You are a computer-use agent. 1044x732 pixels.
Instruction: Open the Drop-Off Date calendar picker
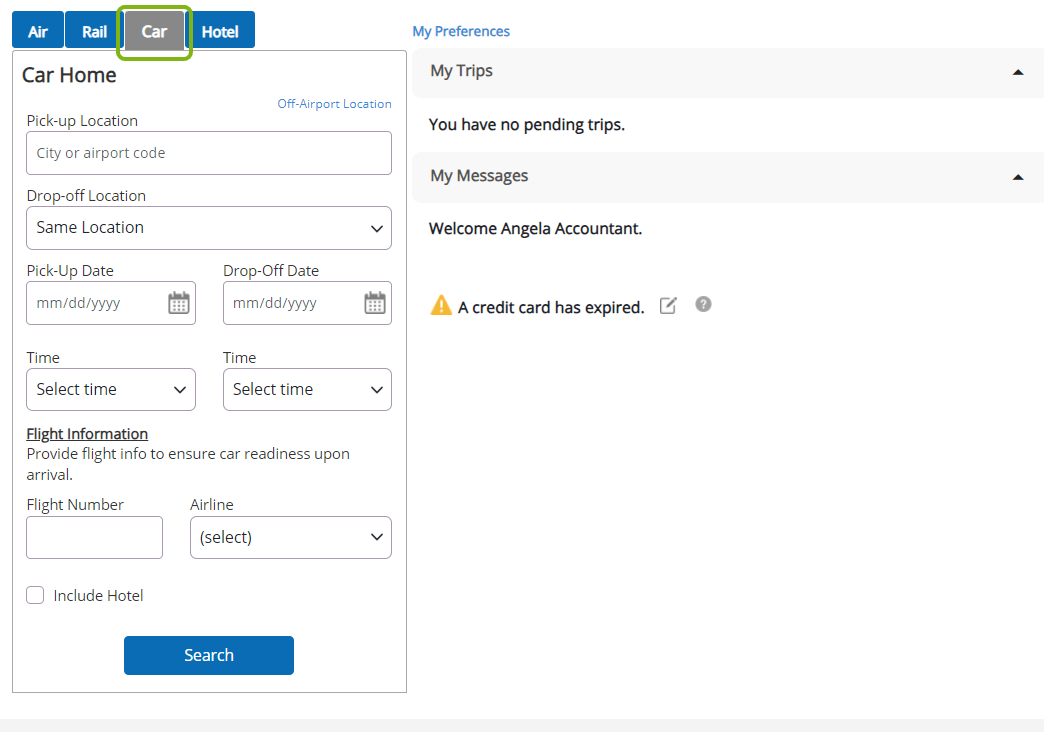click(375, 303)
